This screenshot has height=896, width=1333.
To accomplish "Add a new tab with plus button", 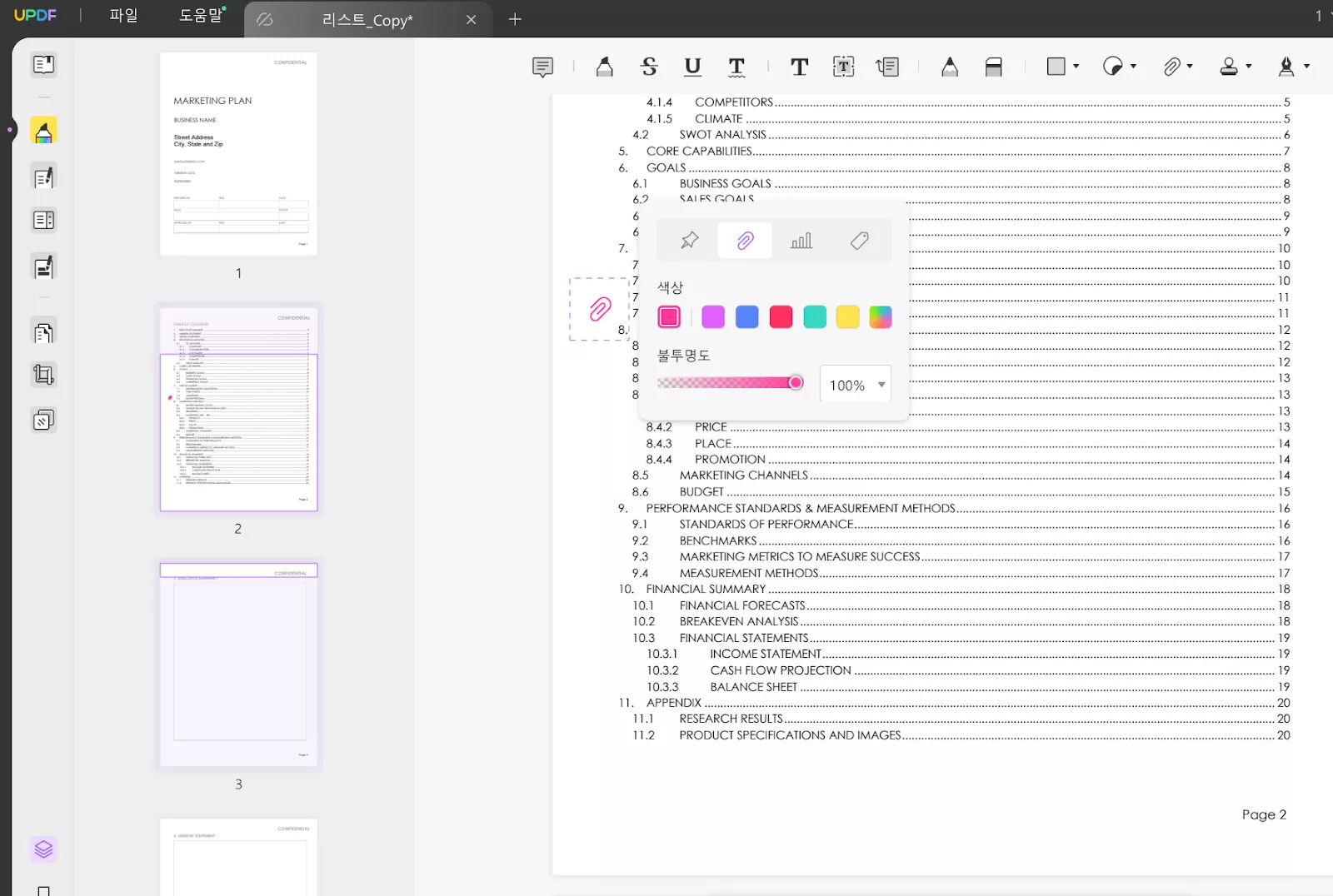I will pyautogui.click(x=515, y=19).
